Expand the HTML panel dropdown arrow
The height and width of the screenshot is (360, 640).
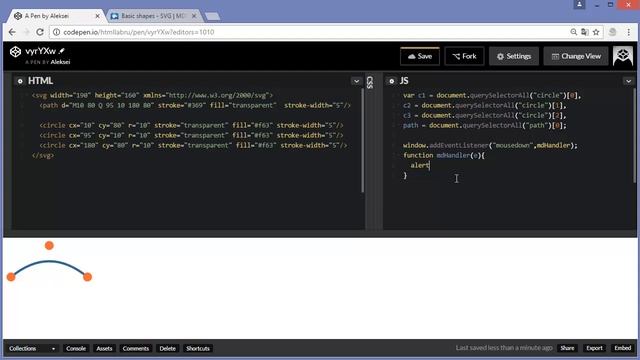point(356,81)
